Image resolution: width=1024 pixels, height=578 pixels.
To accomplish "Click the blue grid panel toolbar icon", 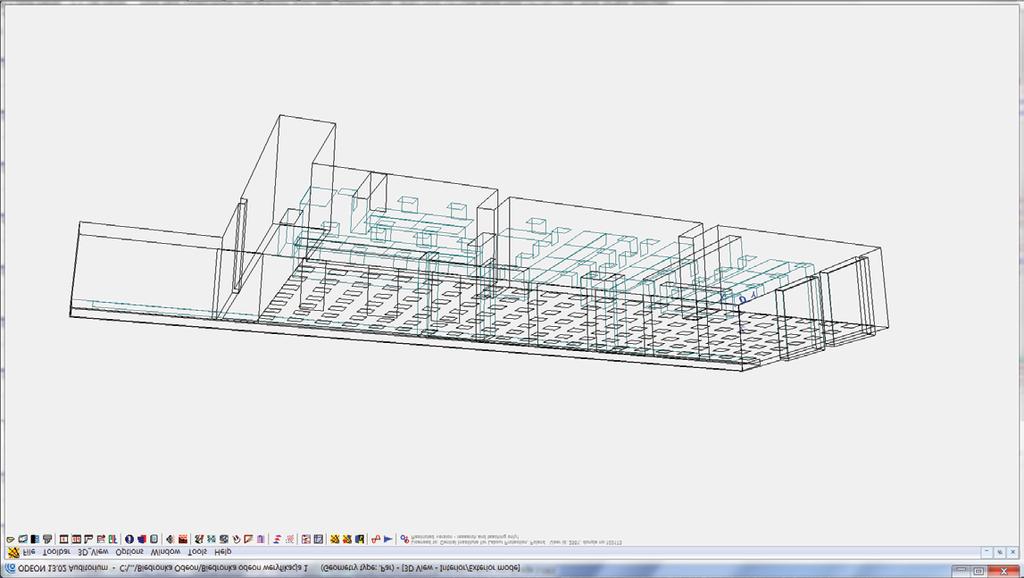I will 318,539.
